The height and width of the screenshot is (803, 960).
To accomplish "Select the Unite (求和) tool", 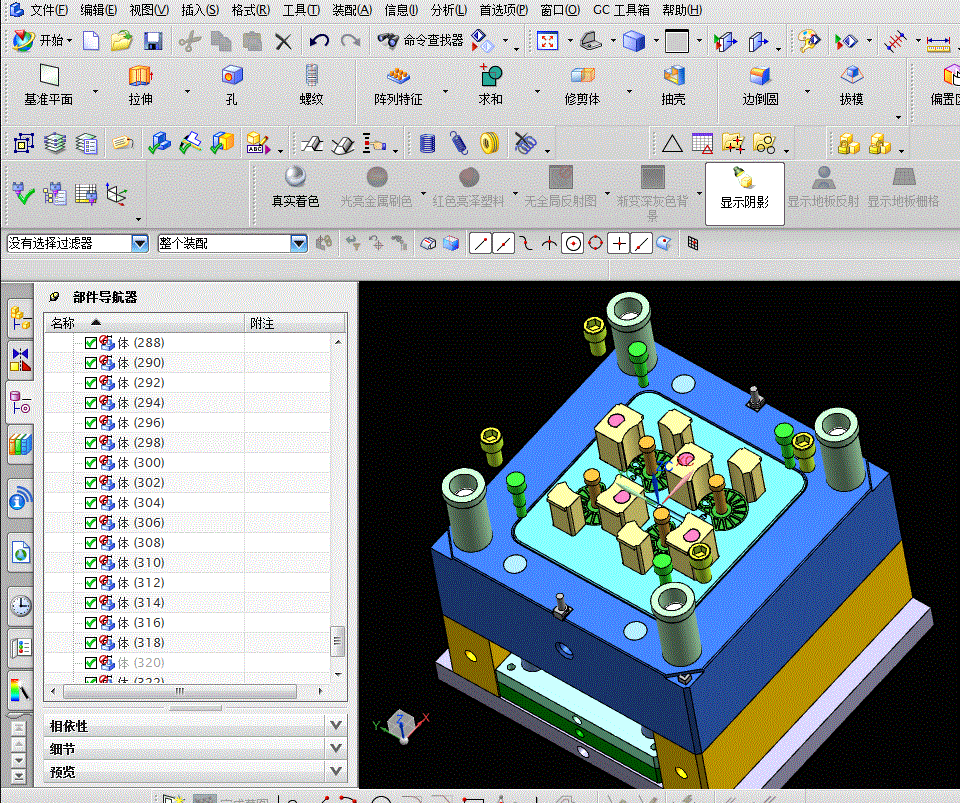I will click(490, 84).
